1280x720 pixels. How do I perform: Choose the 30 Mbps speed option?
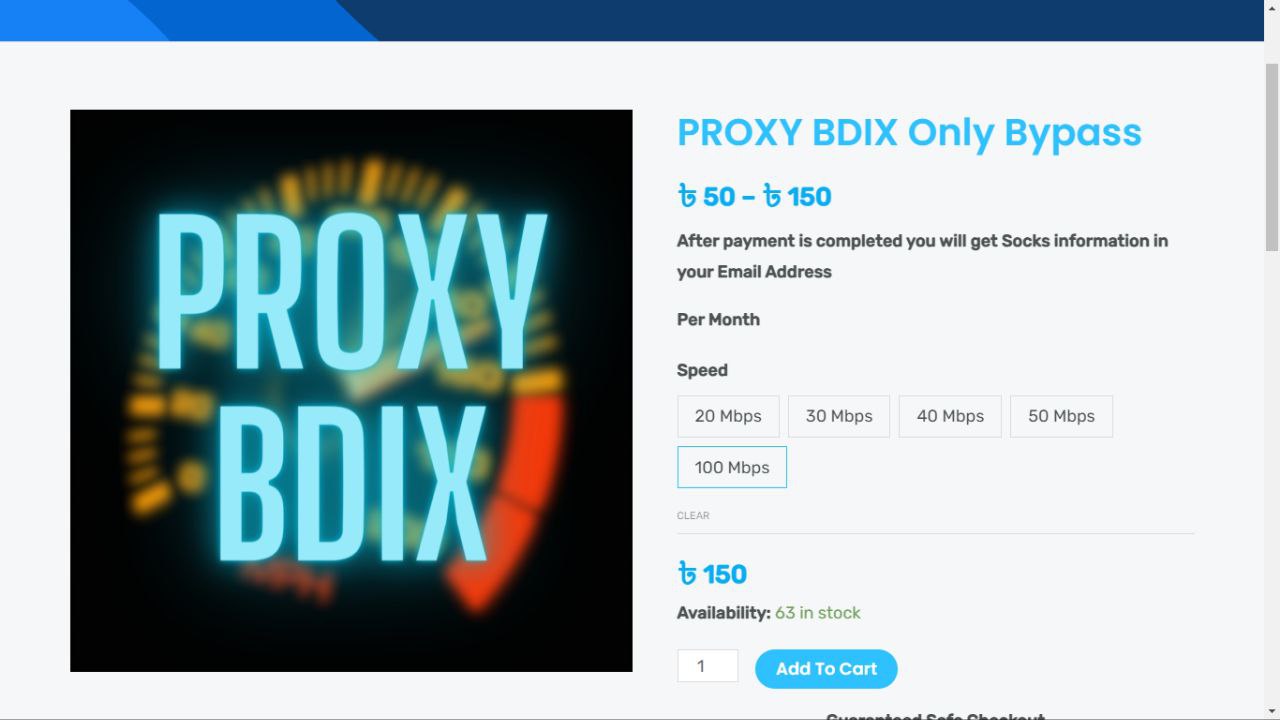click(839, 416)
